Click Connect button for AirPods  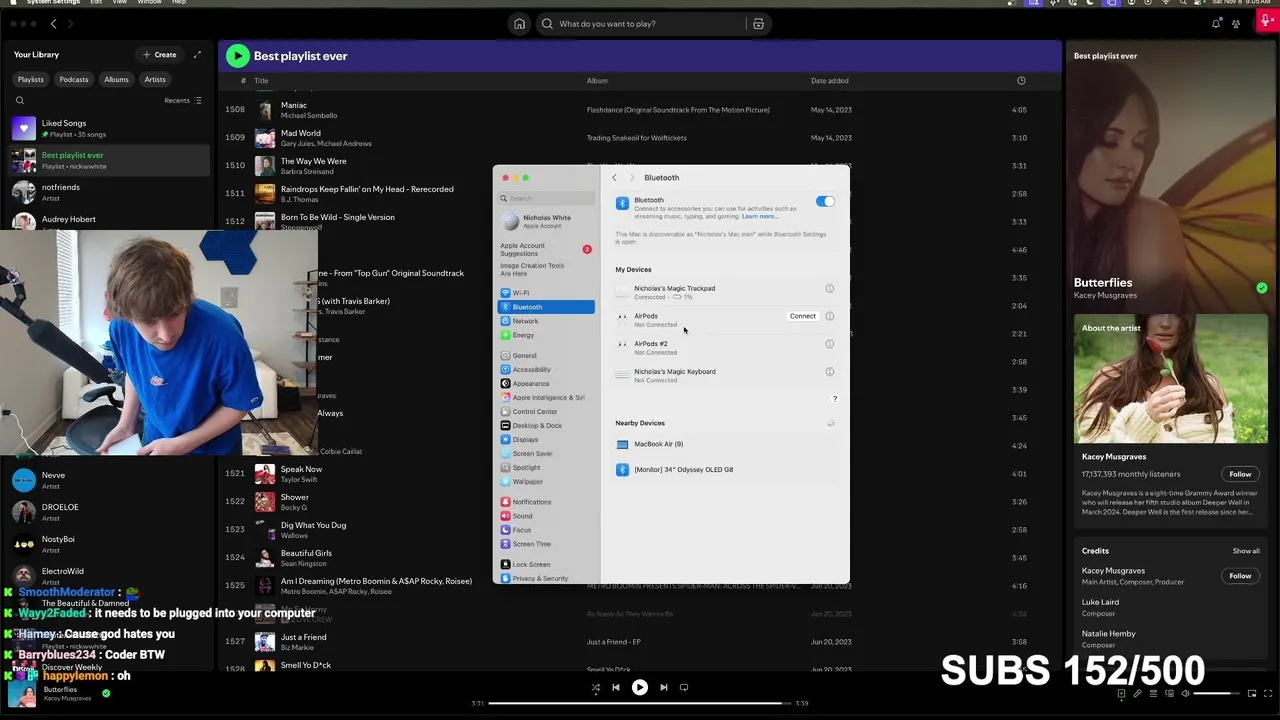pos(802,316)
